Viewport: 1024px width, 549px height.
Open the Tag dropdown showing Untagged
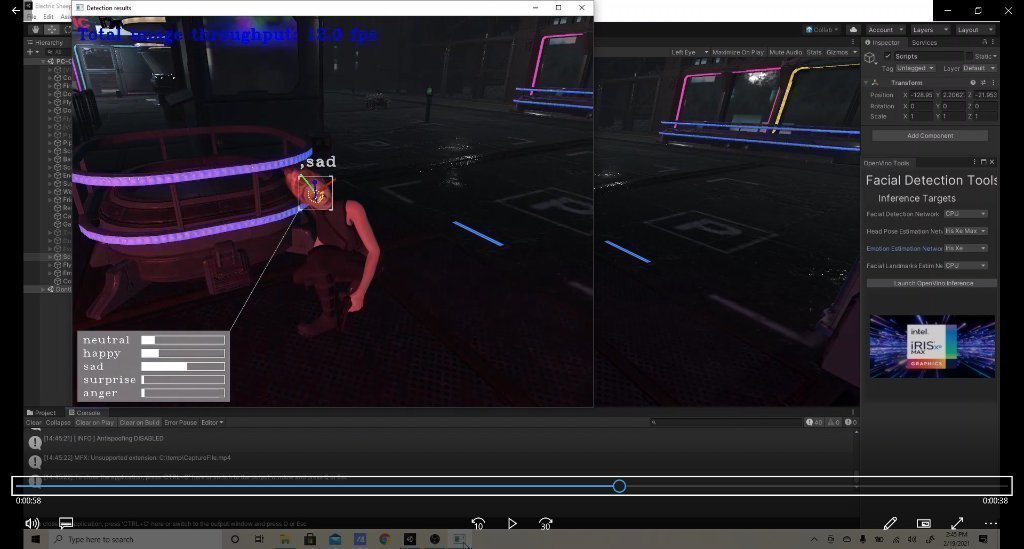click(915, 68)
